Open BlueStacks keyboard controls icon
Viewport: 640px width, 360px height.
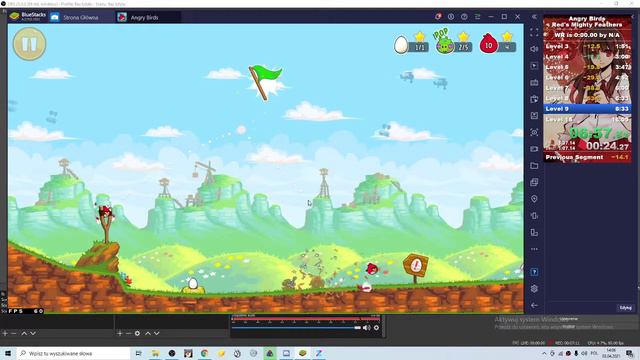tap(534, 82)
